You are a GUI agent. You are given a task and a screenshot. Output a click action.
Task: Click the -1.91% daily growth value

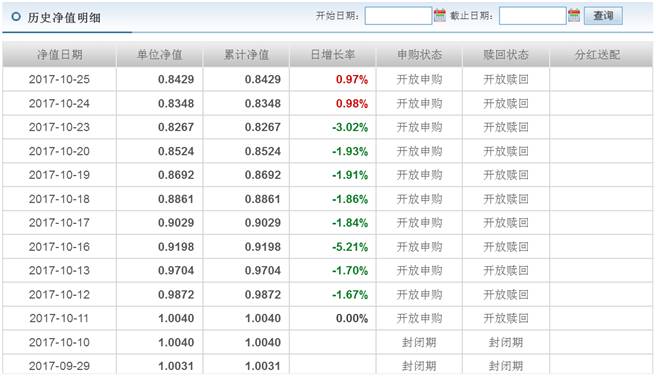click(x=350, y=175)
